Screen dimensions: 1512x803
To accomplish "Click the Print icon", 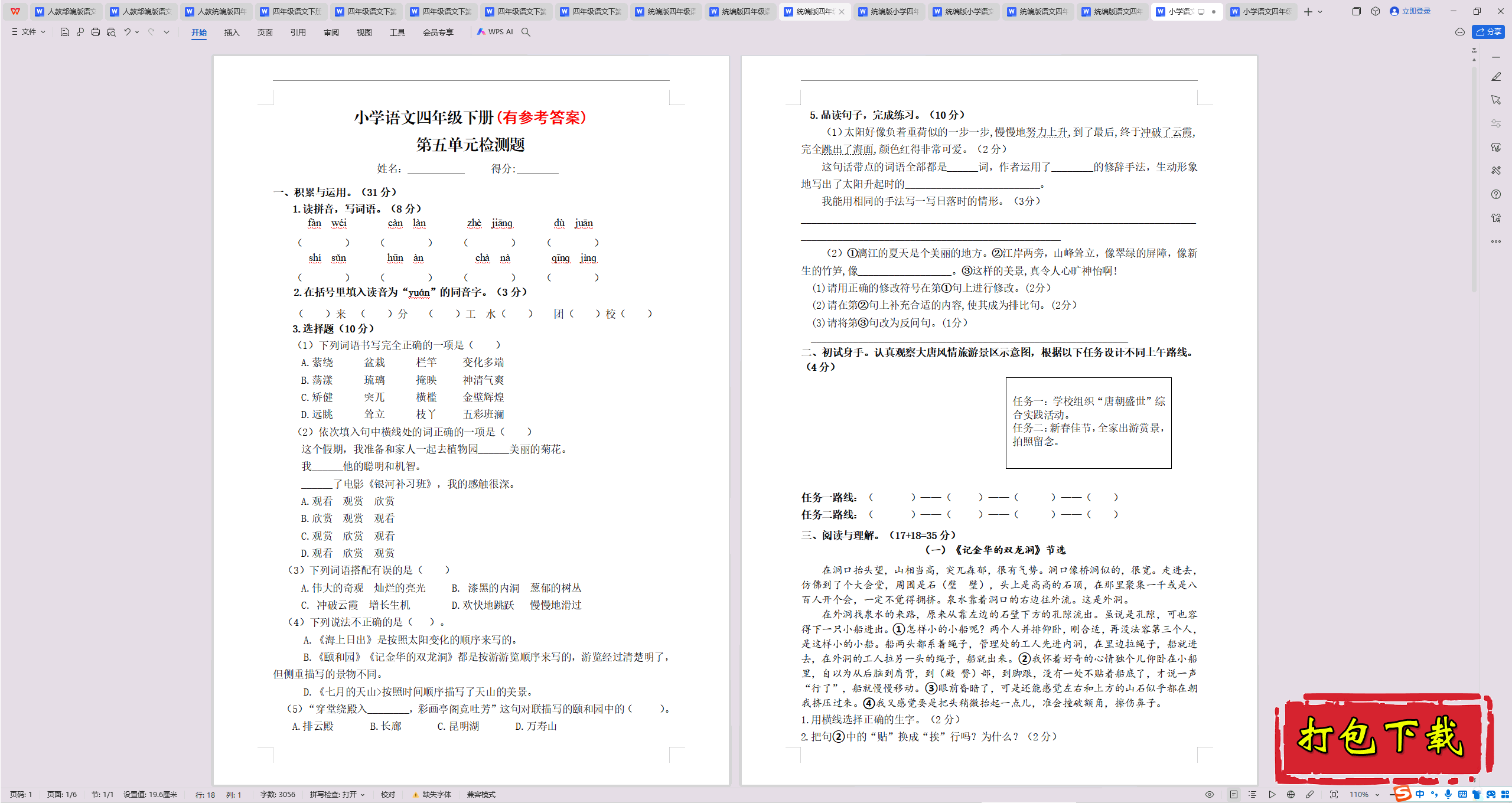I will tap(96, 32).
